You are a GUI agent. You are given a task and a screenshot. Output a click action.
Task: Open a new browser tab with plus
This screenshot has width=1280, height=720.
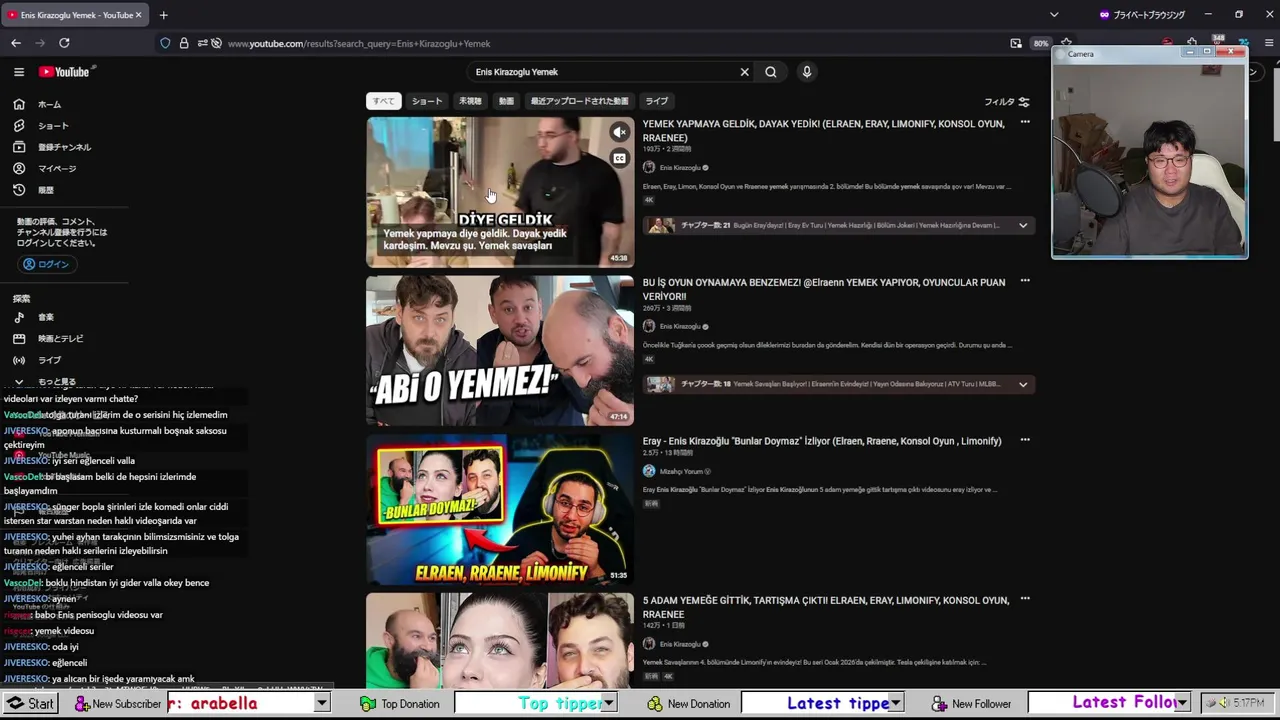(x=163, y=15)
